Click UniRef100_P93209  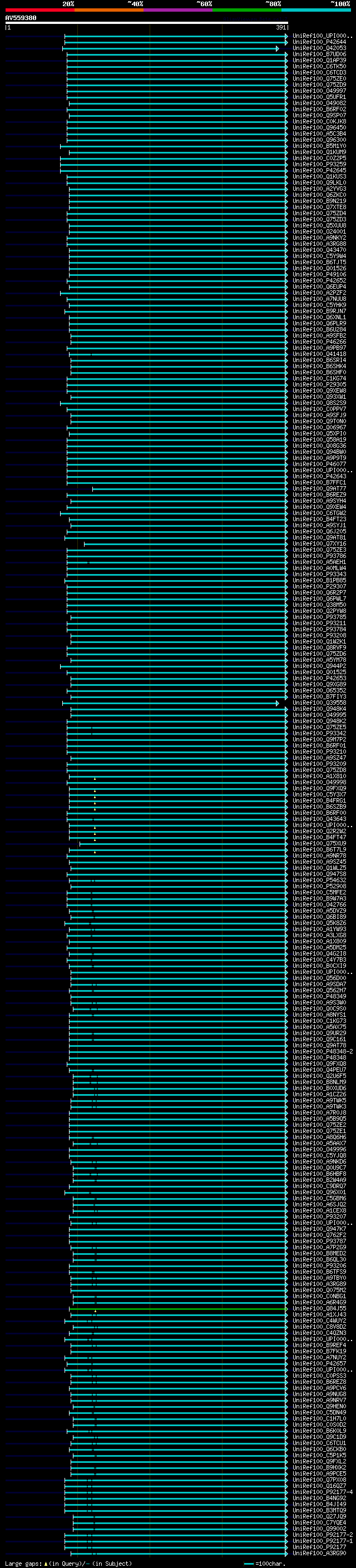319,764
